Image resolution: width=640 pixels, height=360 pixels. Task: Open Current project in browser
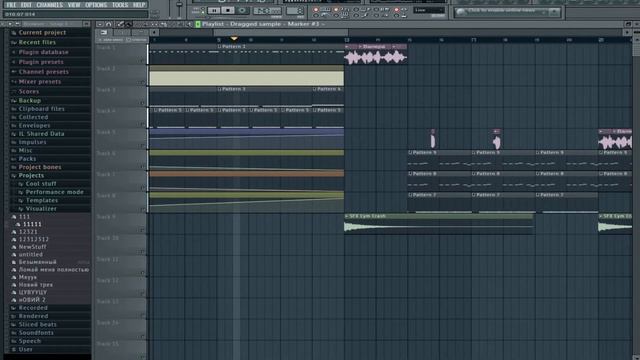tap(42, 33)
